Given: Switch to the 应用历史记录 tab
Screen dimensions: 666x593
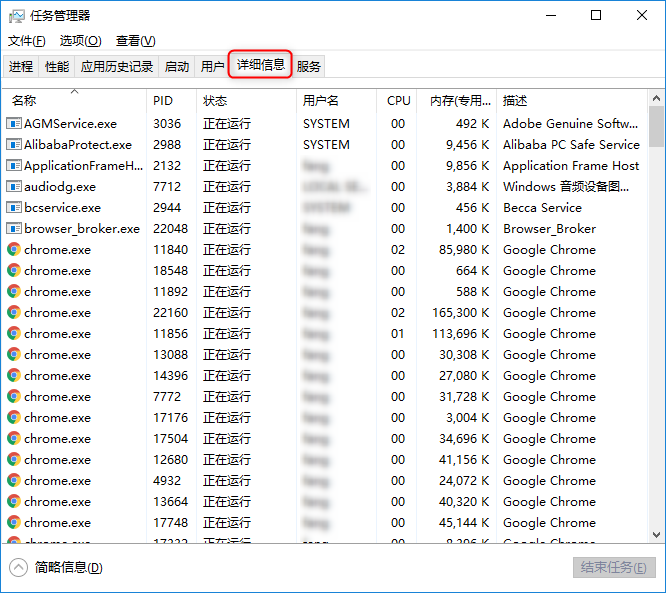Looking at the screenshot, I should tap(117, 66).
